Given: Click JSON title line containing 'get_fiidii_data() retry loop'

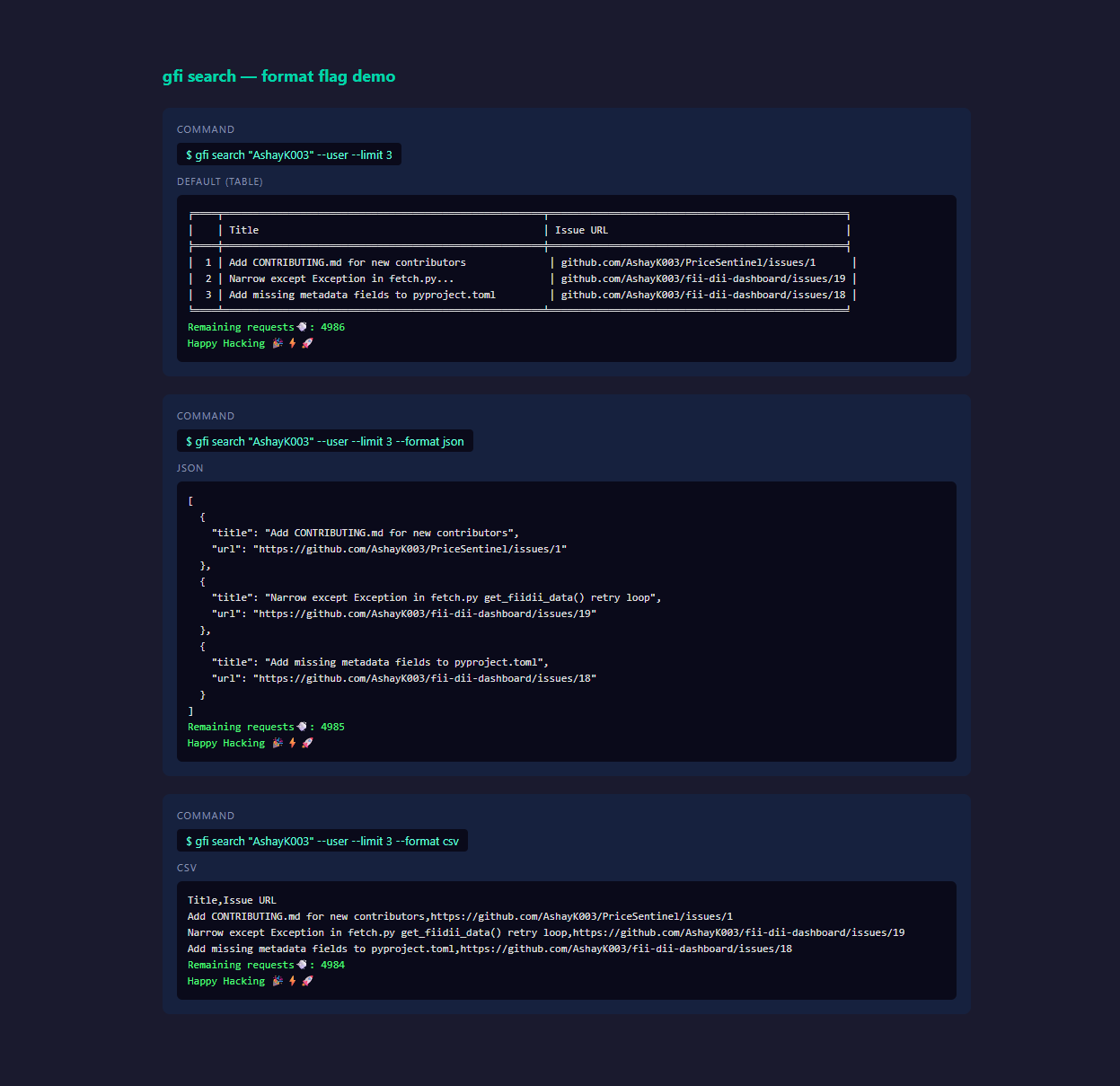Looking at the screenshot, I should tap(437, 597).
